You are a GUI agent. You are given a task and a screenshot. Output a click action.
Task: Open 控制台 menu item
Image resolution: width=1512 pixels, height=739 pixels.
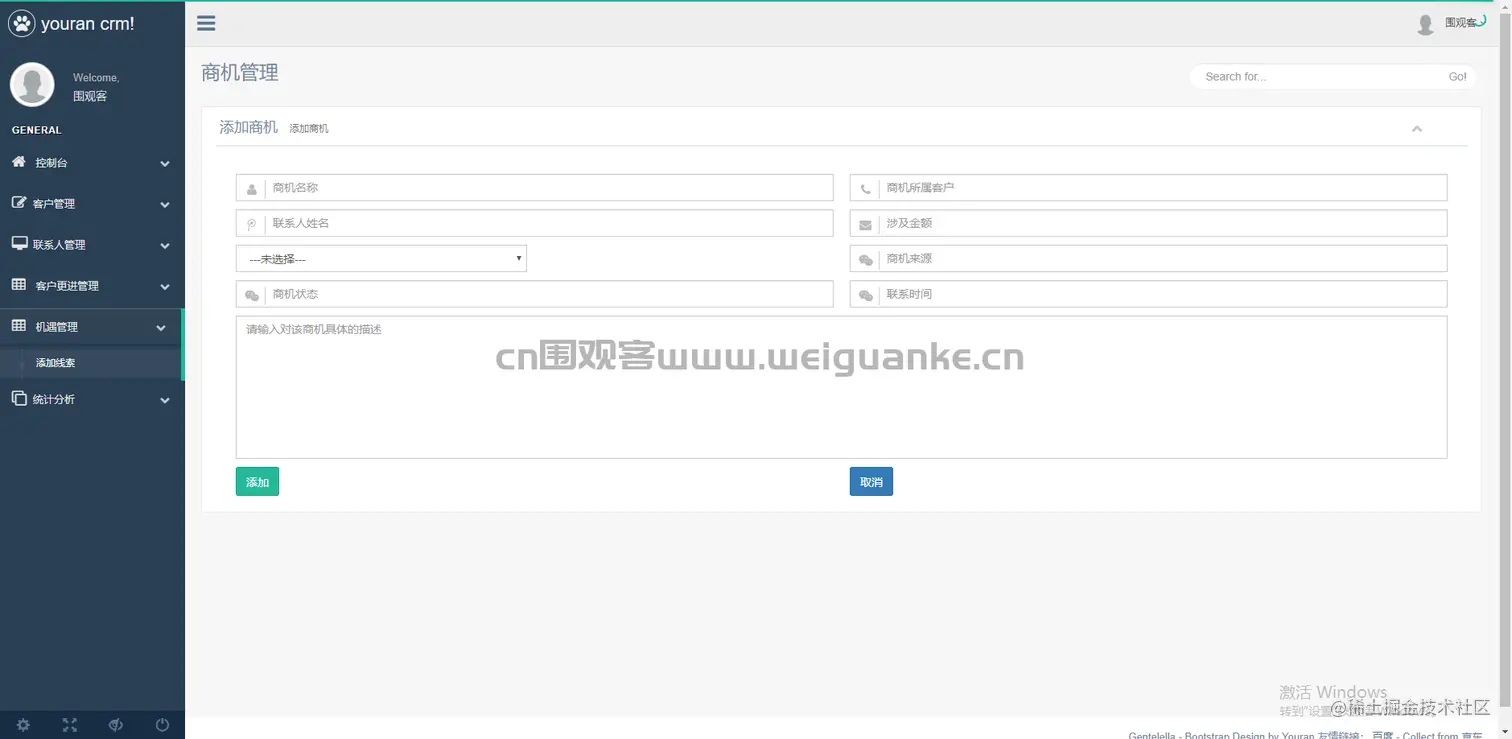click(91, 163)
